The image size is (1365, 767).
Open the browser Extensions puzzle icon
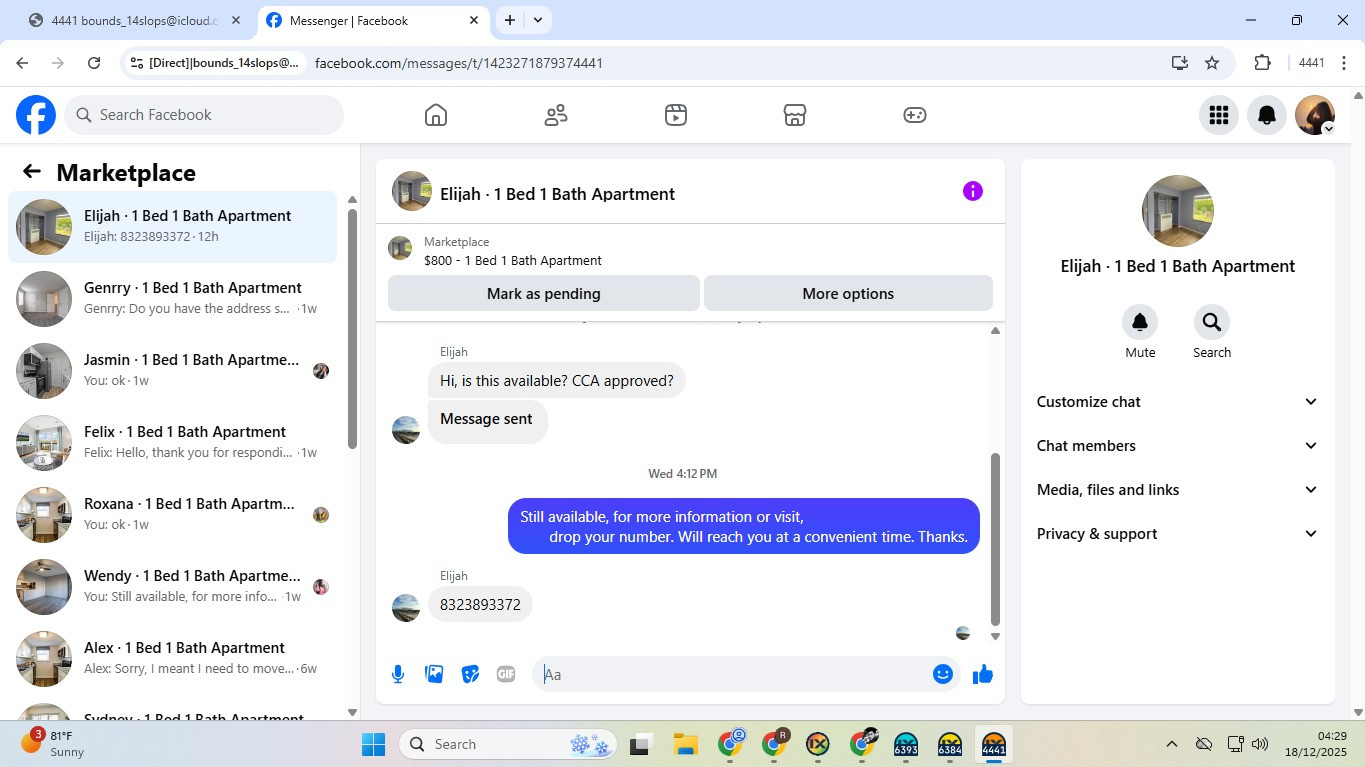click(x=1262, y=63)
